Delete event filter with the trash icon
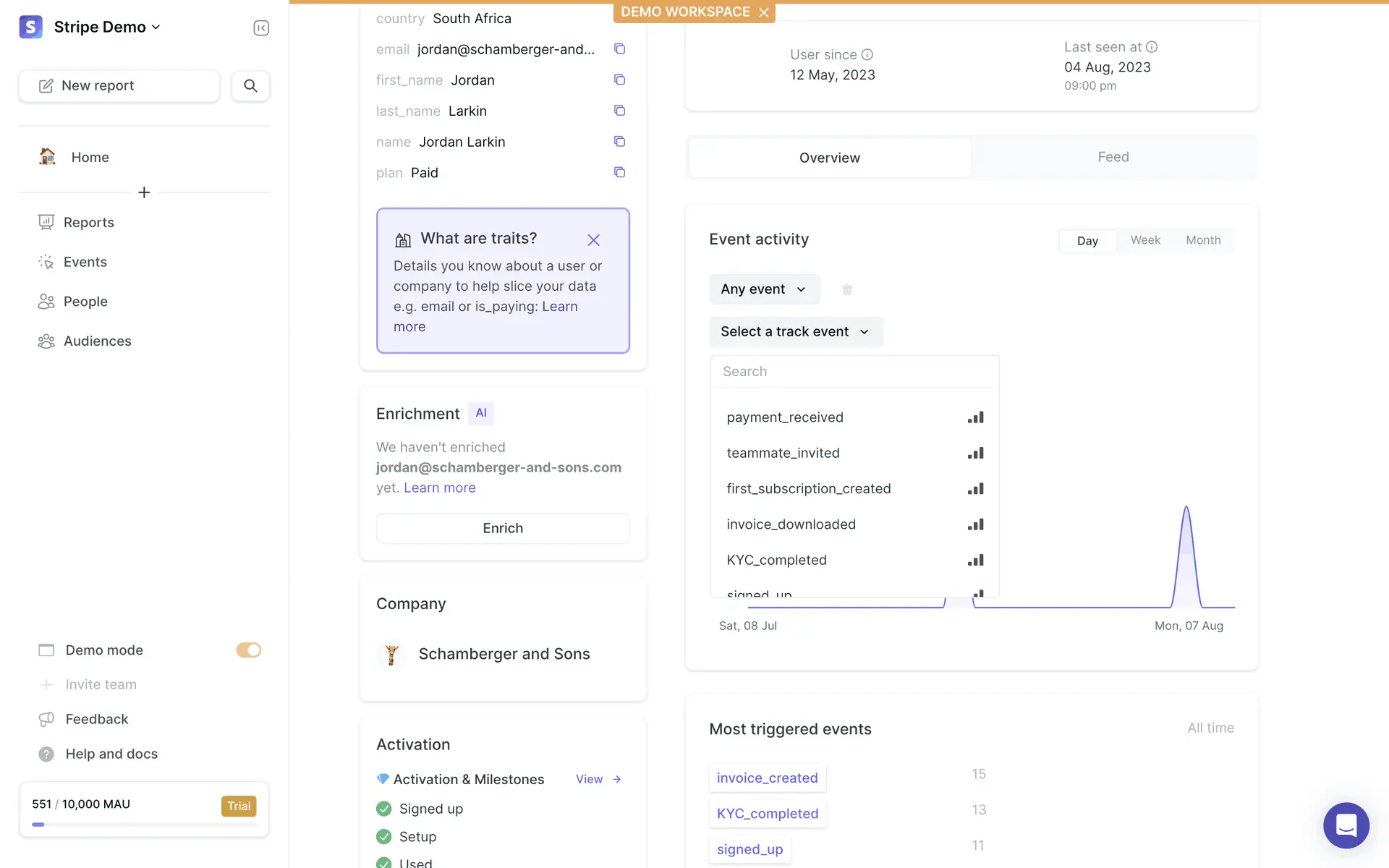Screen dimensions: 1389x868 (x=847, y=289)
